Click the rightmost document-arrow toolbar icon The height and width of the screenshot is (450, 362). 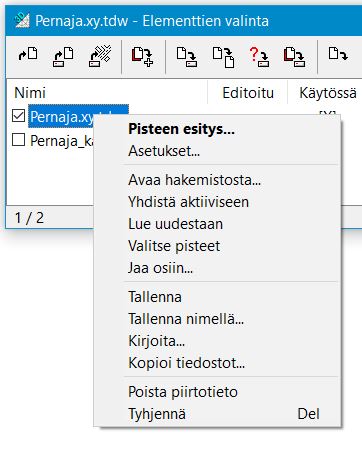coord(338,54)
